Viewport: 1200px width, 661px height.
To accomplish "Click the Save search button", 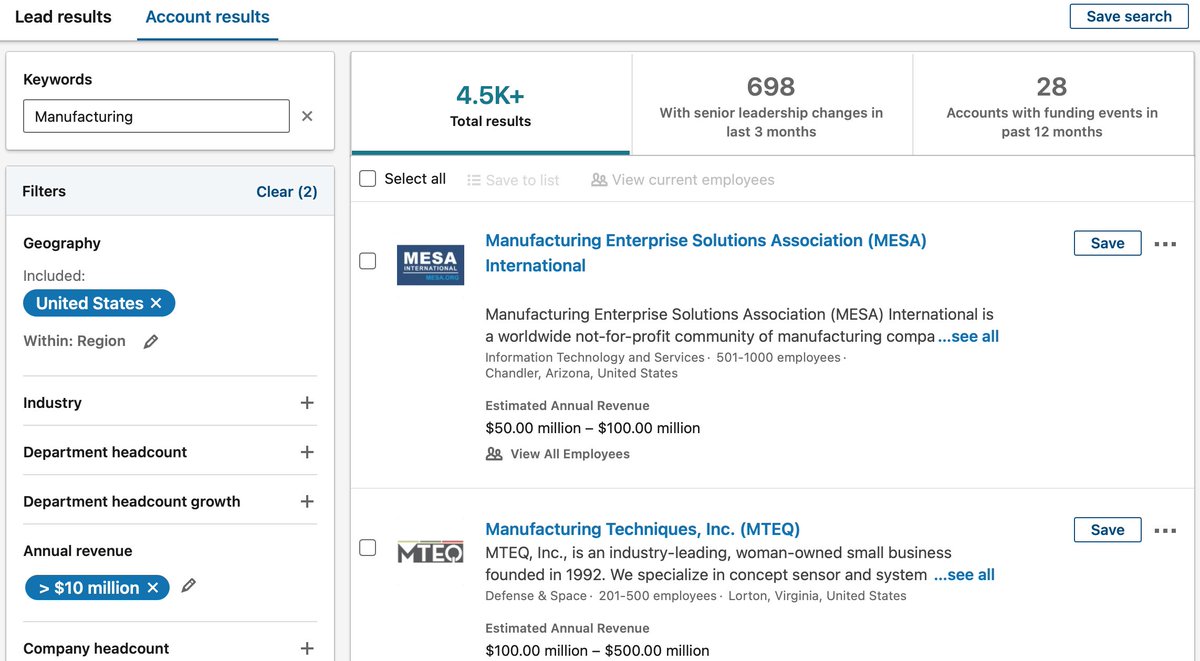I will [1129, 16].
